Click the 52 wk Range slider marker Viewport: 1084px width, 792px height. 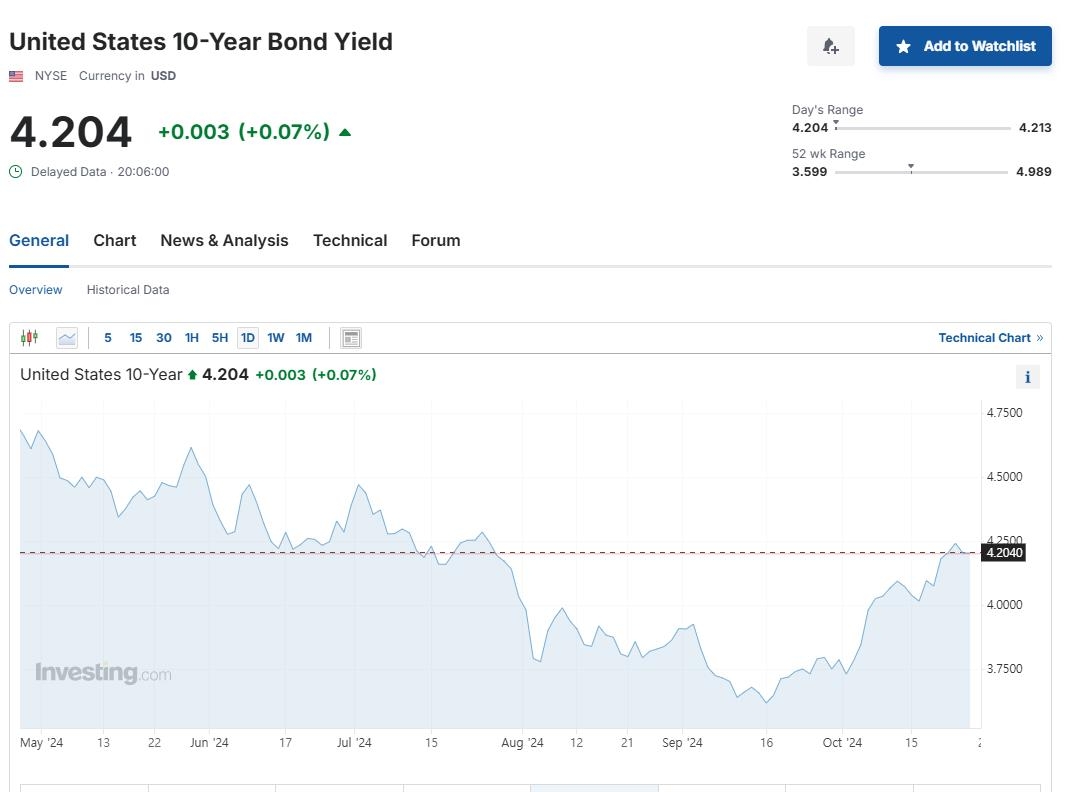coord(911,167)
